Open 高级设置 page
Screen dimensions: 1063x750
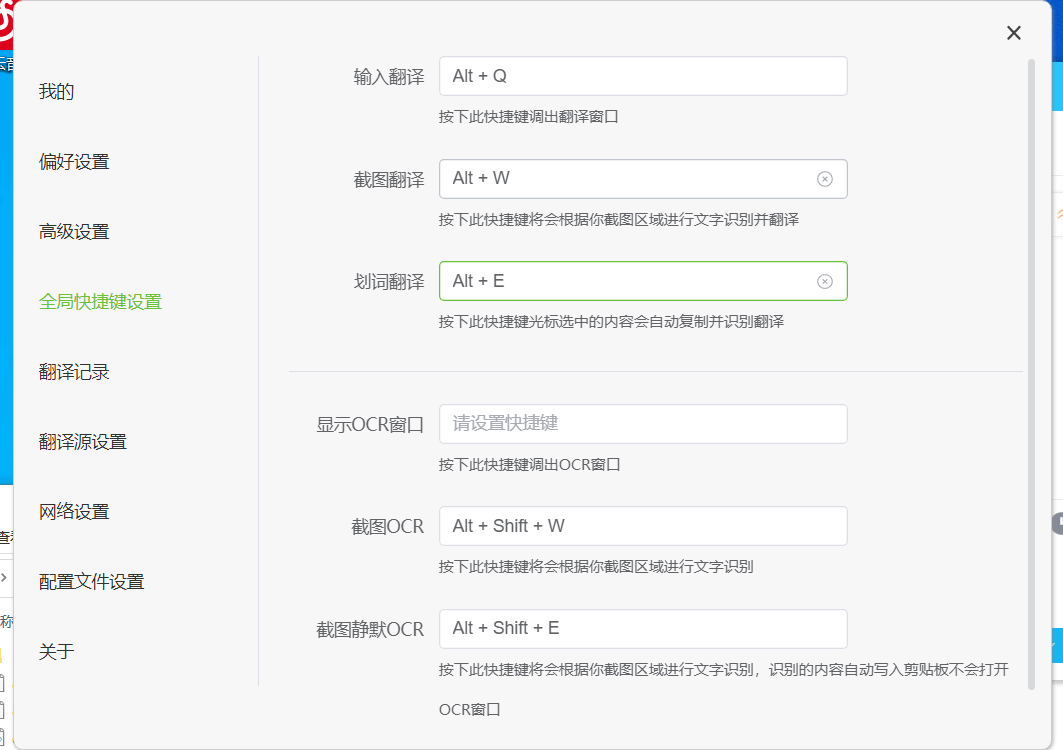(x=74, y=232)
